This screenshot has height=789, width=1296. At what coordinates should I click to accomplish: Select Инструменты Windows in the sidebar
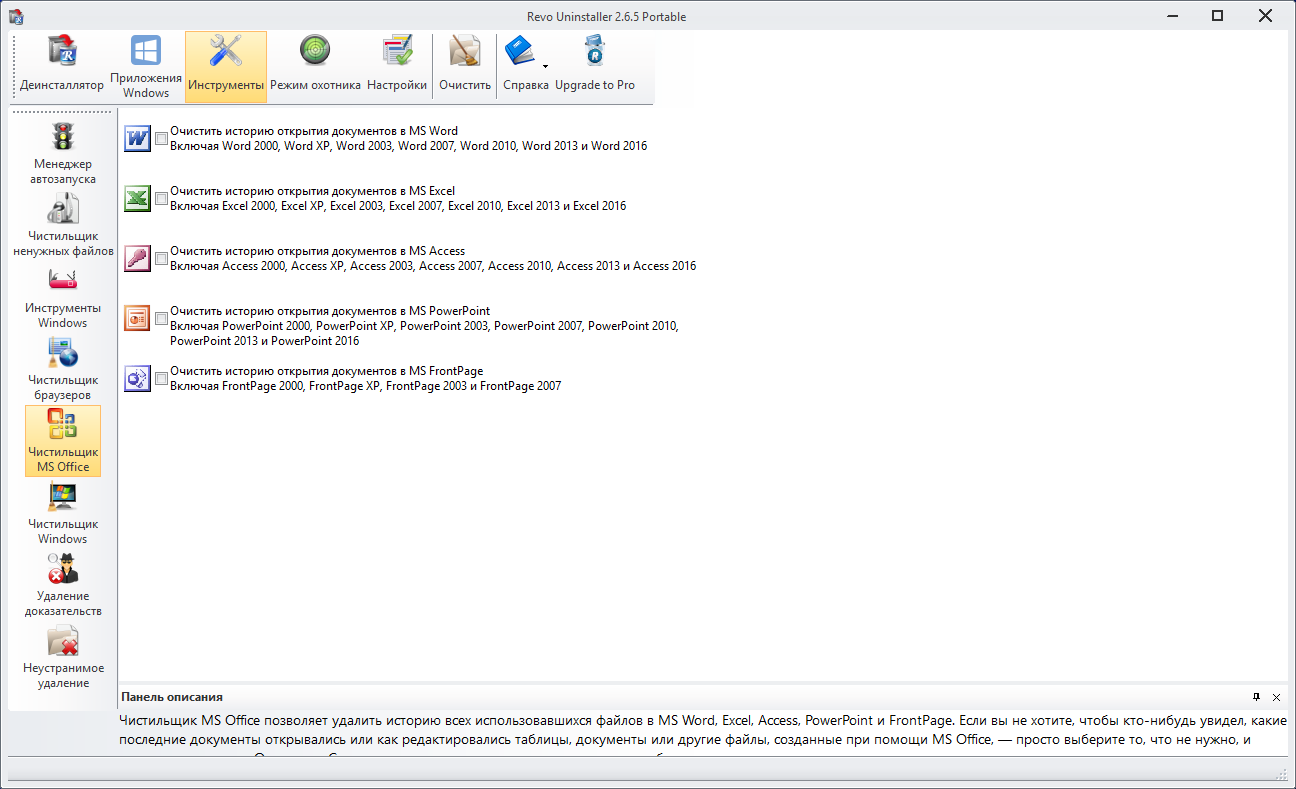[62, 297]
